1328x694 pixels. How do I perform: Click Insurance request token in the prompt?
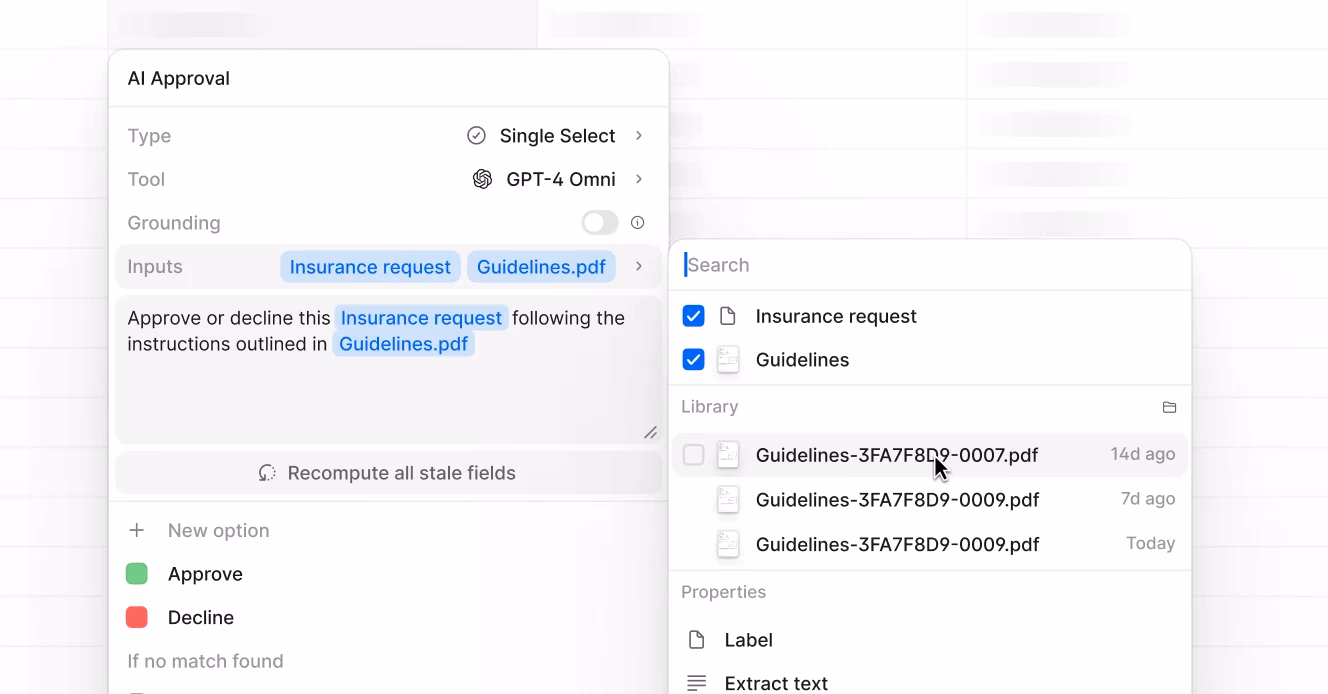(421, 318)
